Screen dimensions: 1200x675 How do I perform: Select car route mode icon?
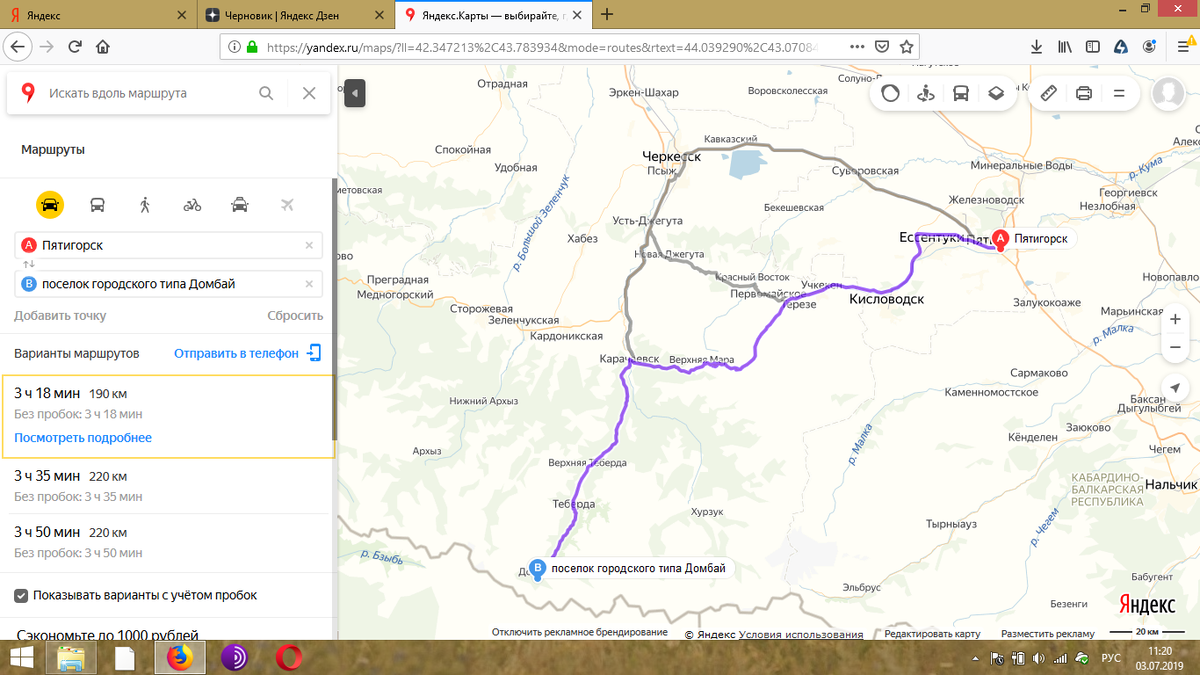(50, 205)
